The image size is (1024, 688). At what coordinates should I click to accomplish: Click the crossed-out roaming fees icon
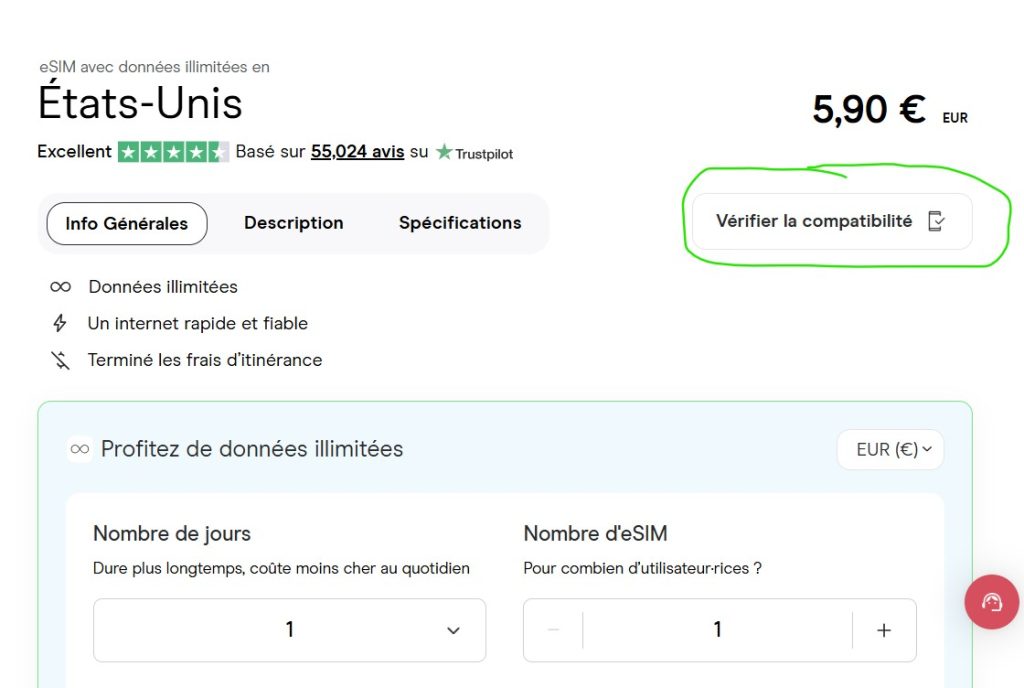60,360
